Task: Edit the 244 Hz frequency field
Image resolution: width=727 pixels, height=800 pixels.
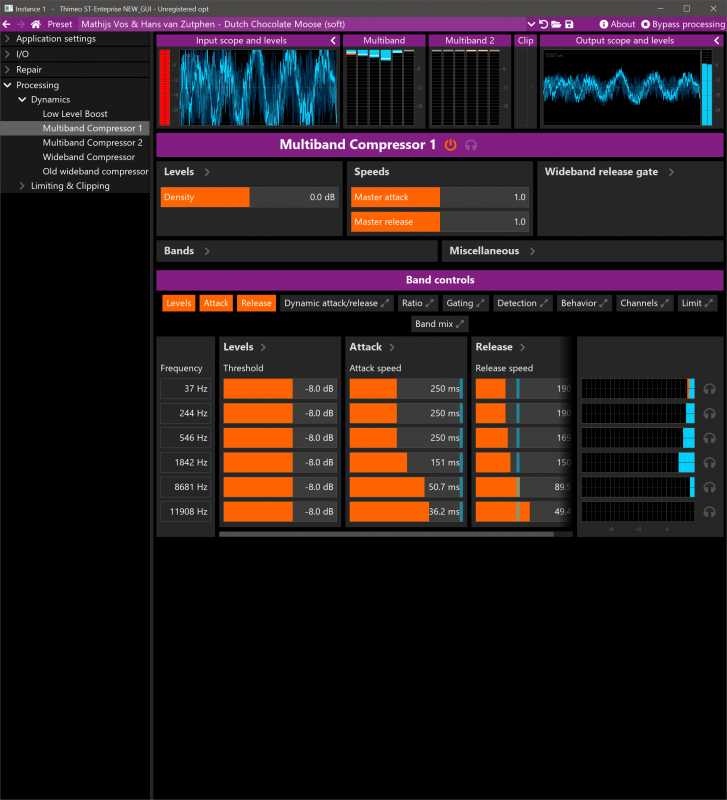Action: coord(186,413)
